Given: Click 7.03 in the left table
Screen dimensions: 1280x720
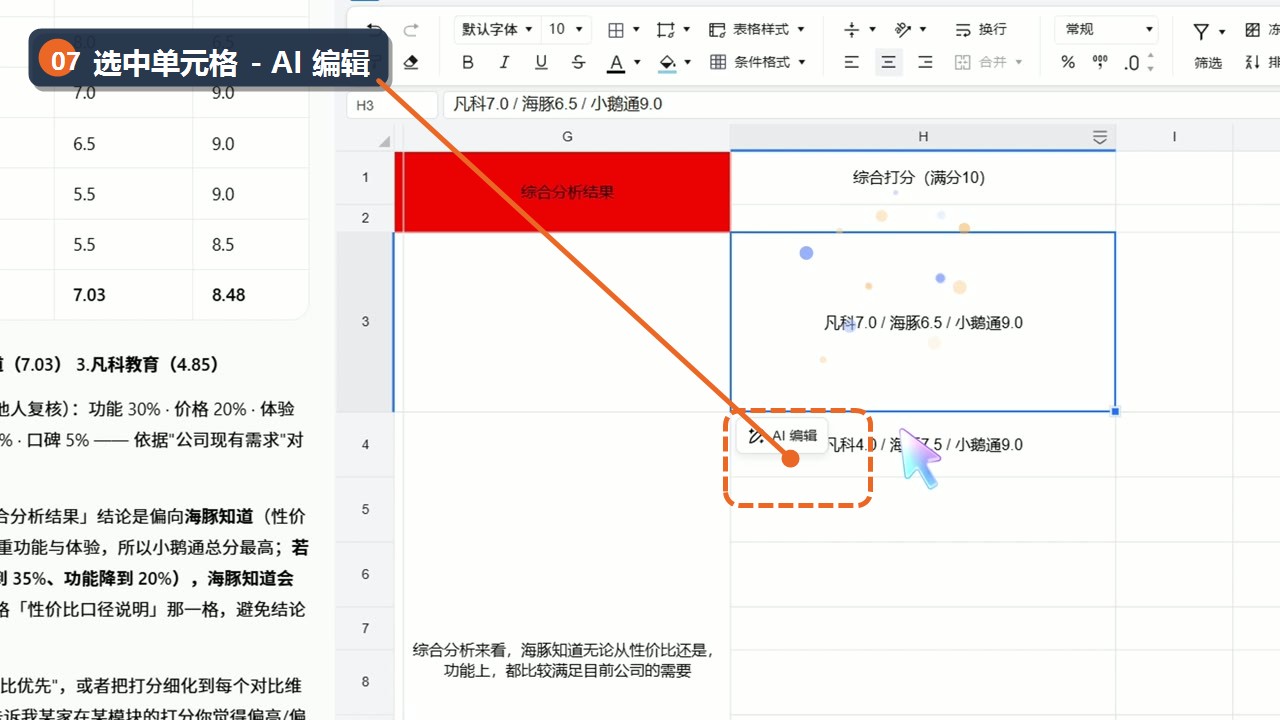Looking at the screenshot, I should (89, 295).
